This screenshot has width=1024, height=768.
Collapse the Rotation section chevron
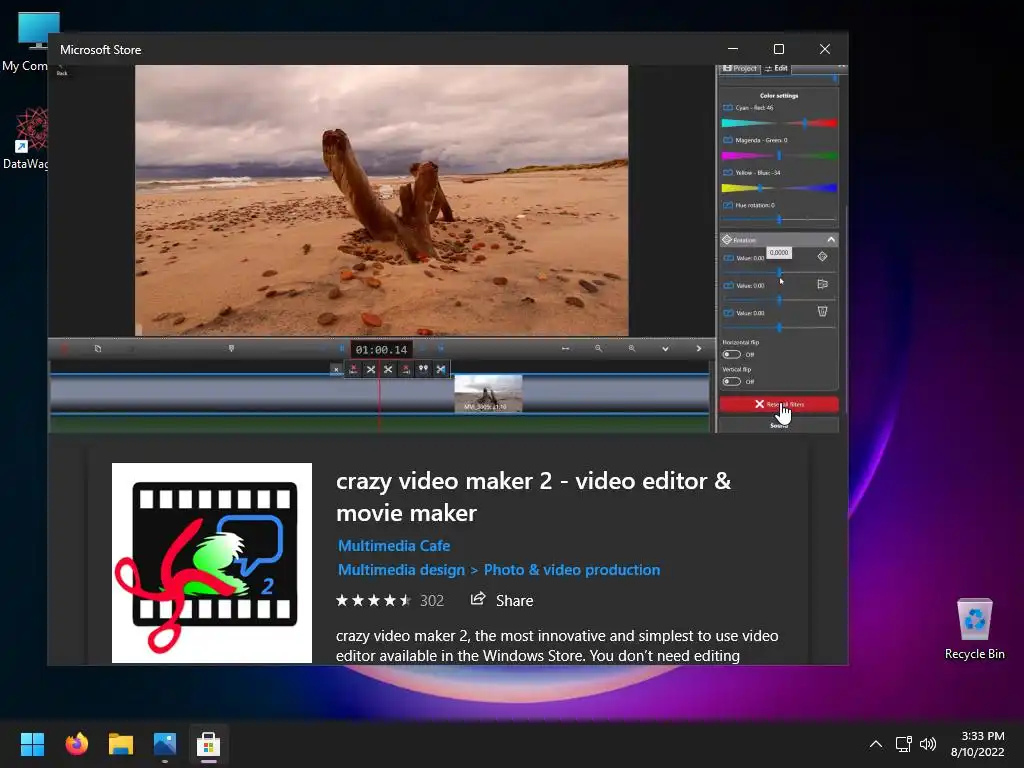click(831, 240)
